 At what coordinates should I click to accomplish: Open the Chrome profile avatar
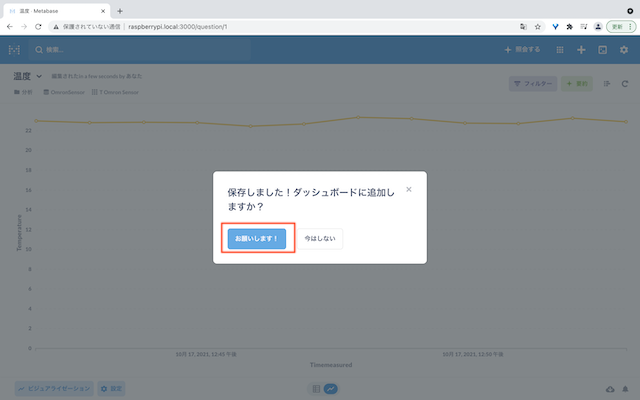(x=598, y=27)
